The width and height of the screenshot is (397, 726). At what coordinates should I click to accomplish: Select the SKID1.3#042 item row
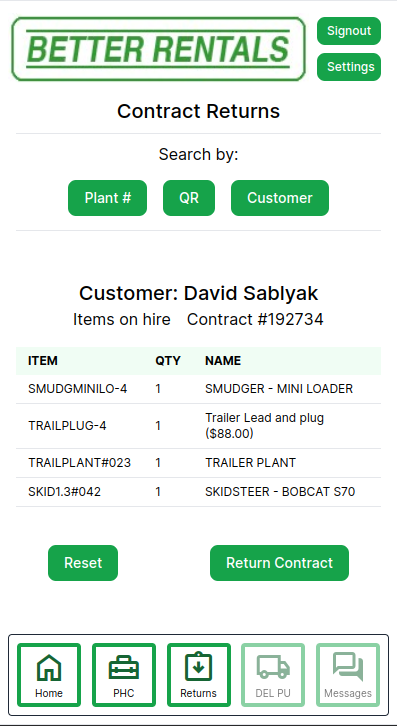pos(198,492)
